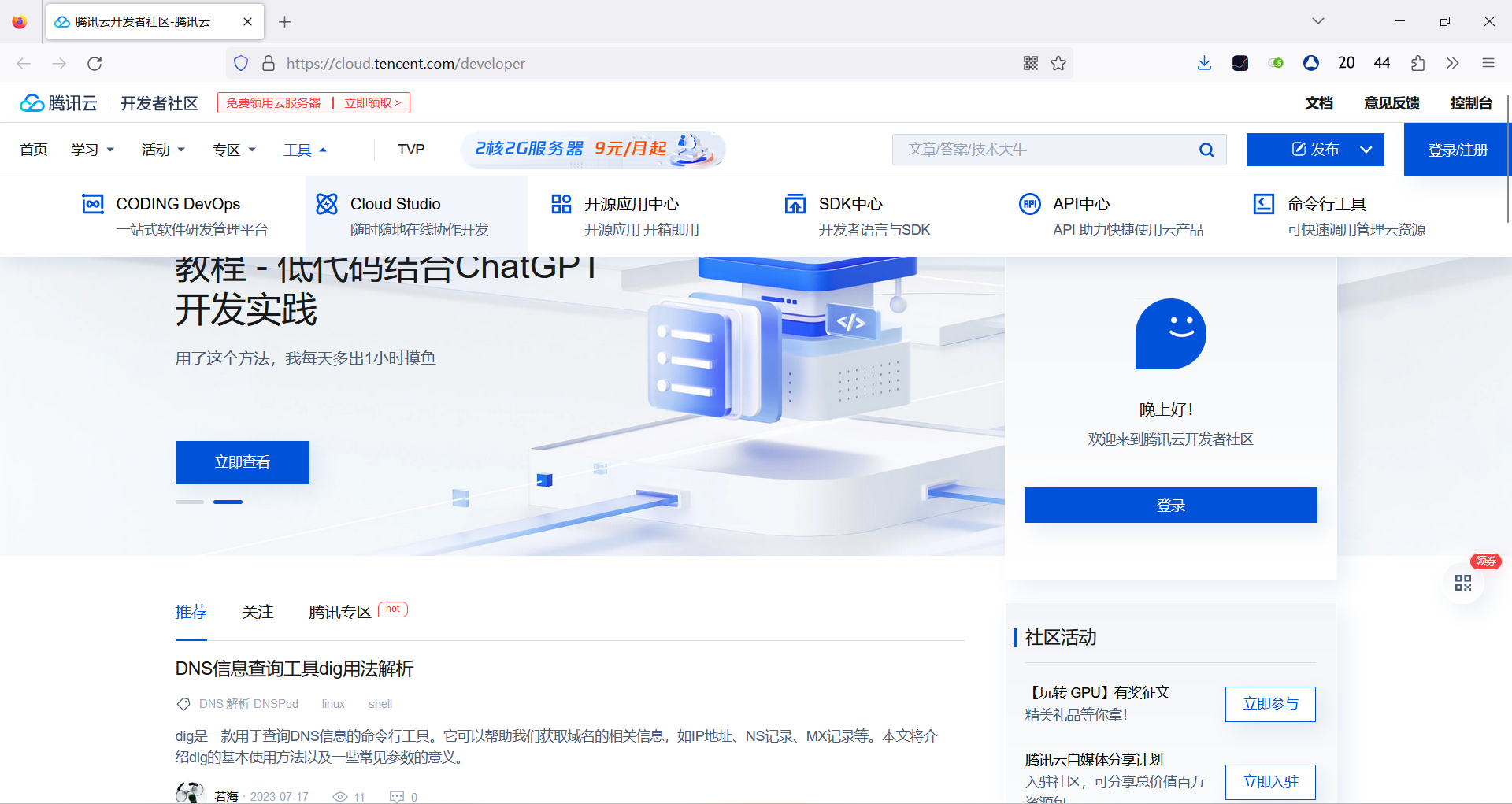The height and width of the screenshot is (804, 1512).
Task: Select the 开源应用中心 icon
Action: click(561, 203)
